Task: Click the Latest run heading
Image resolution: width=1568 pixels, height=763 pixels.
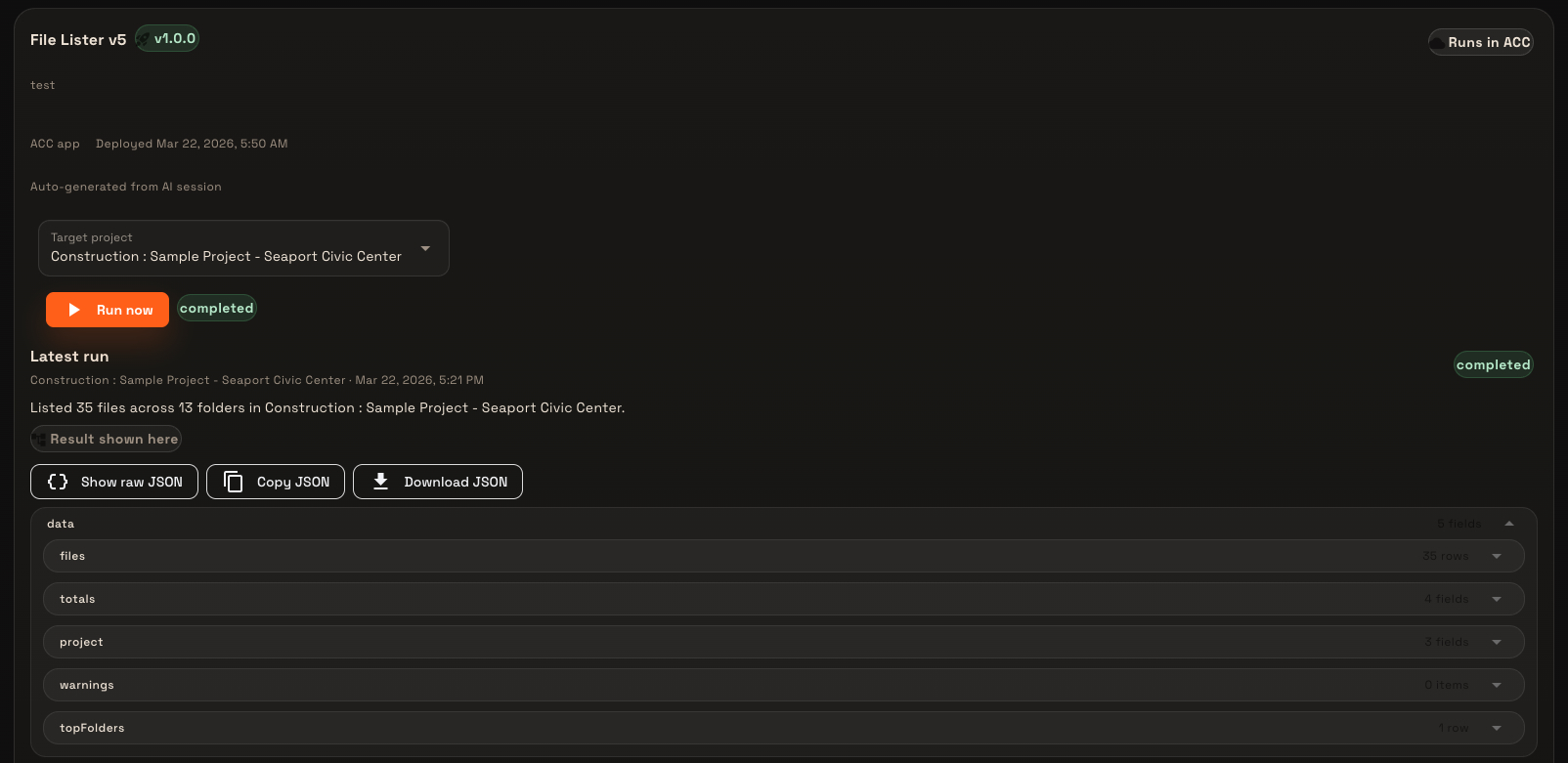Action: [69, 357]
